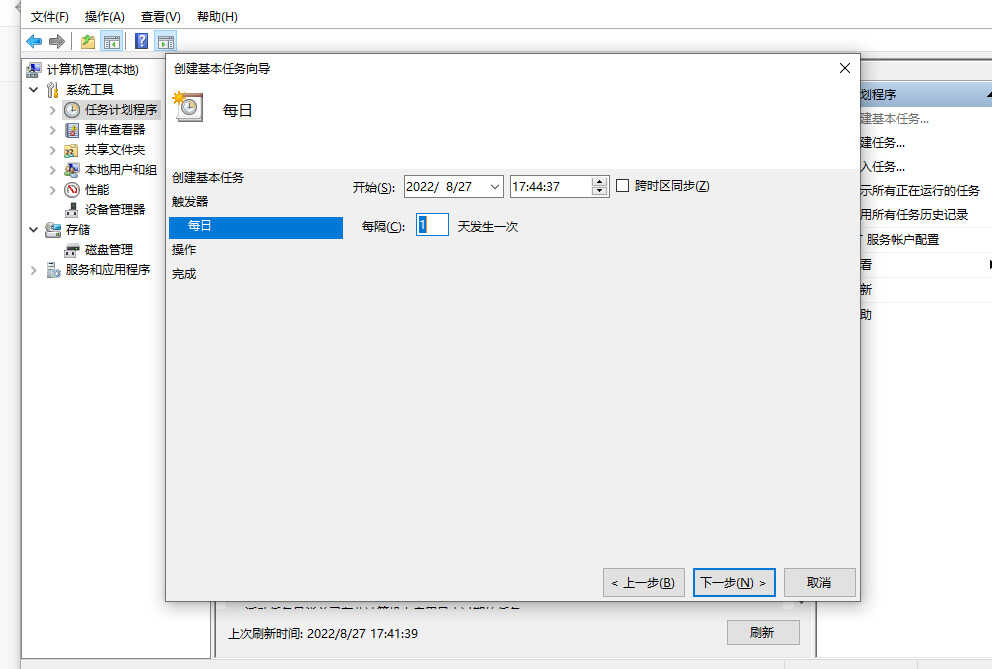This screenshot has height=669, width=992.
Task: Click the 取消 button
Action: [x=819, y=582]
